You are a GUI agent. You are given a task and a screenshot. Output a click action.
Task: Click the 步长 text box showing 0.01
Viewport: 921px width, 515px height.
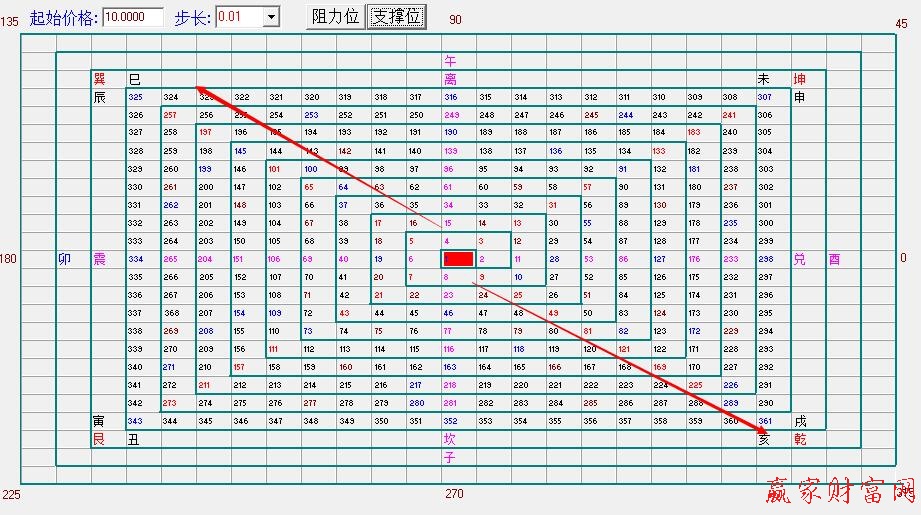click(x=238, y=17)
